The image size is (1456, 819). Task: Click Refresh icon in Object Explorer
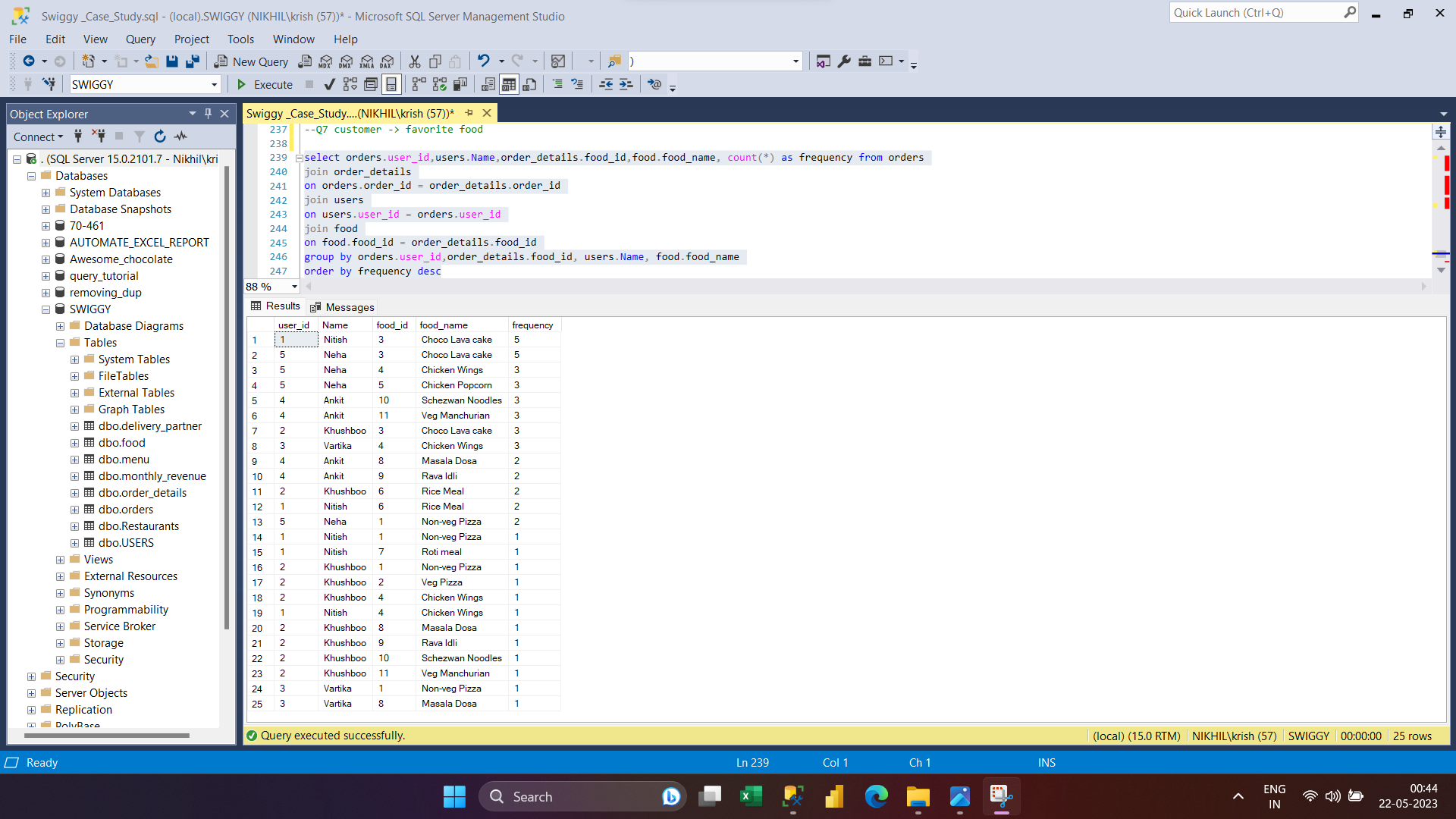click(x=160, y=136)
